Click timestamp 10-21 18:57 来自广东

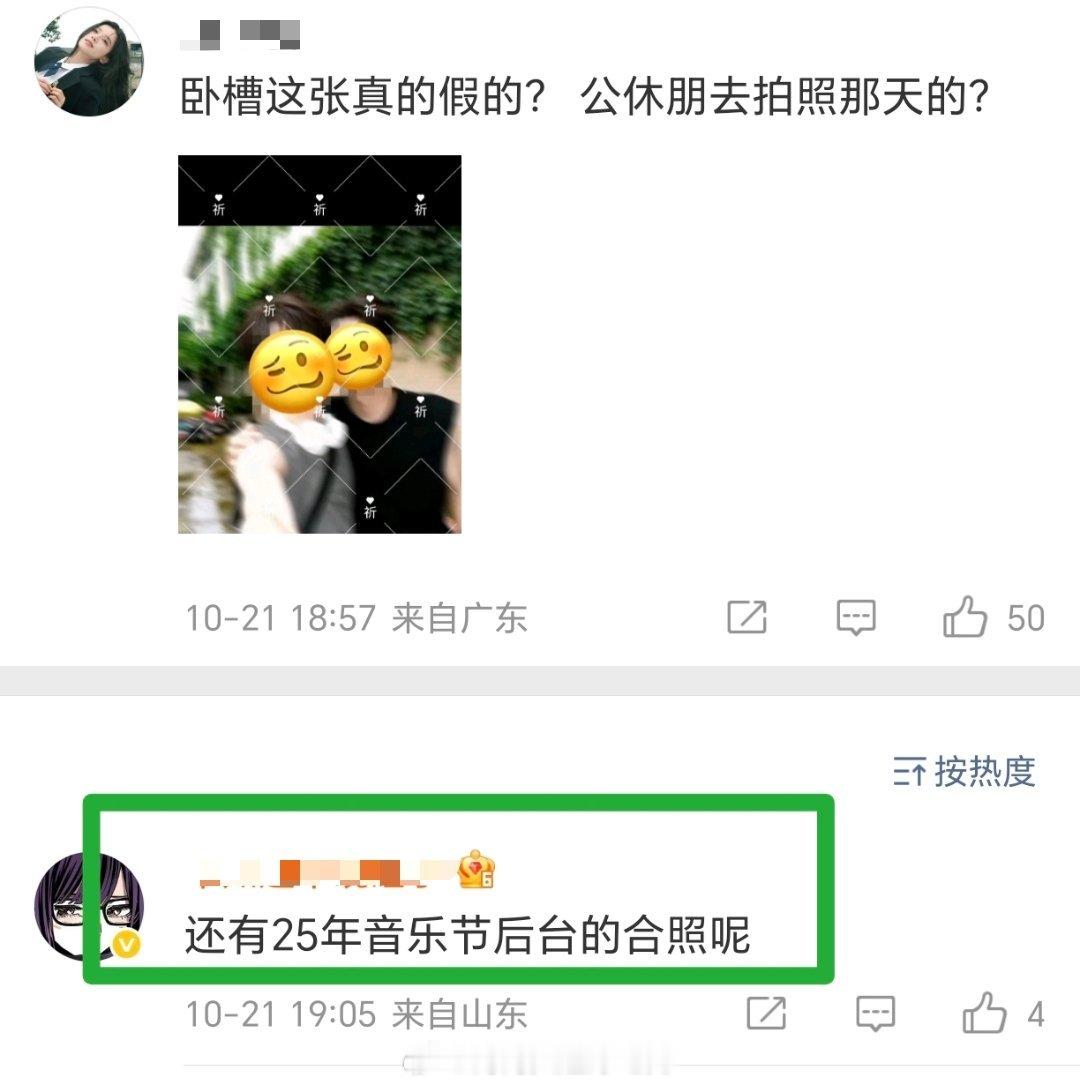356,618
